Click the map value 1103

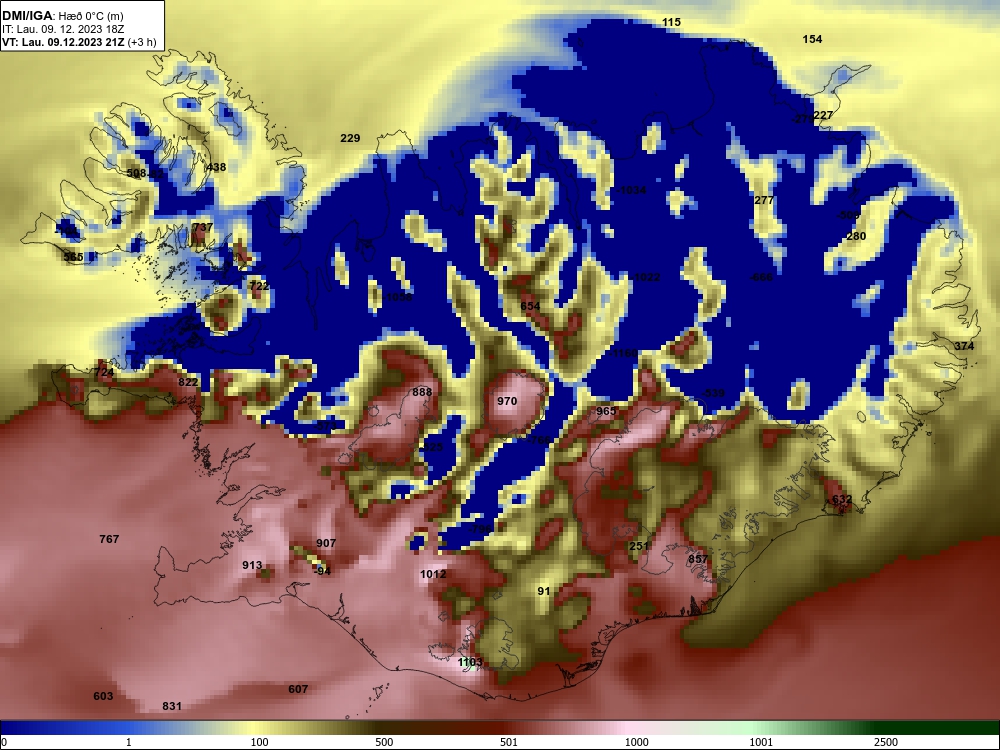(470, 663)
